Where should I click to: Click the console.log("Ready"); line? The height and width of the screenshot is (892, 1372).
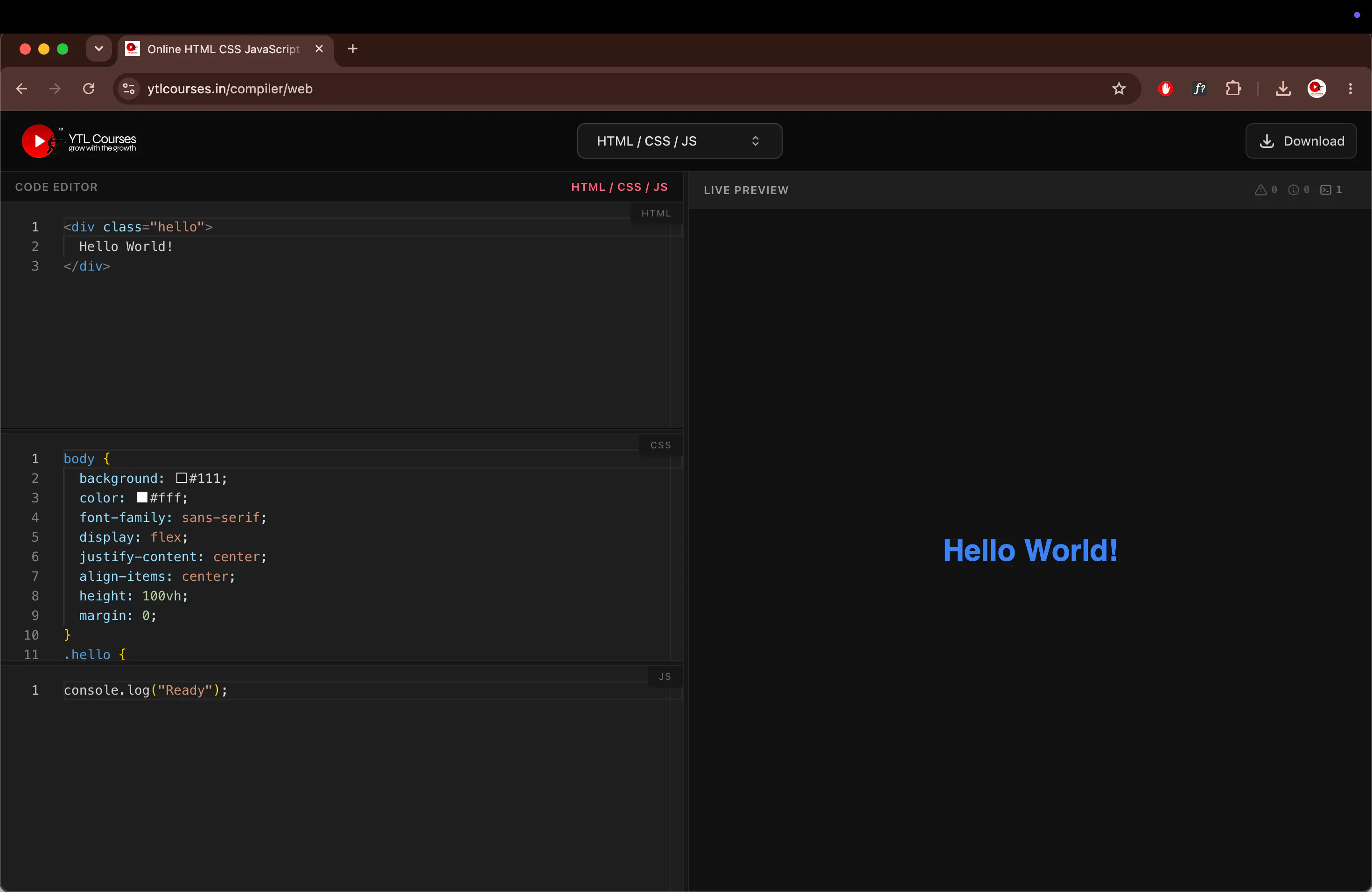(146, 690)
